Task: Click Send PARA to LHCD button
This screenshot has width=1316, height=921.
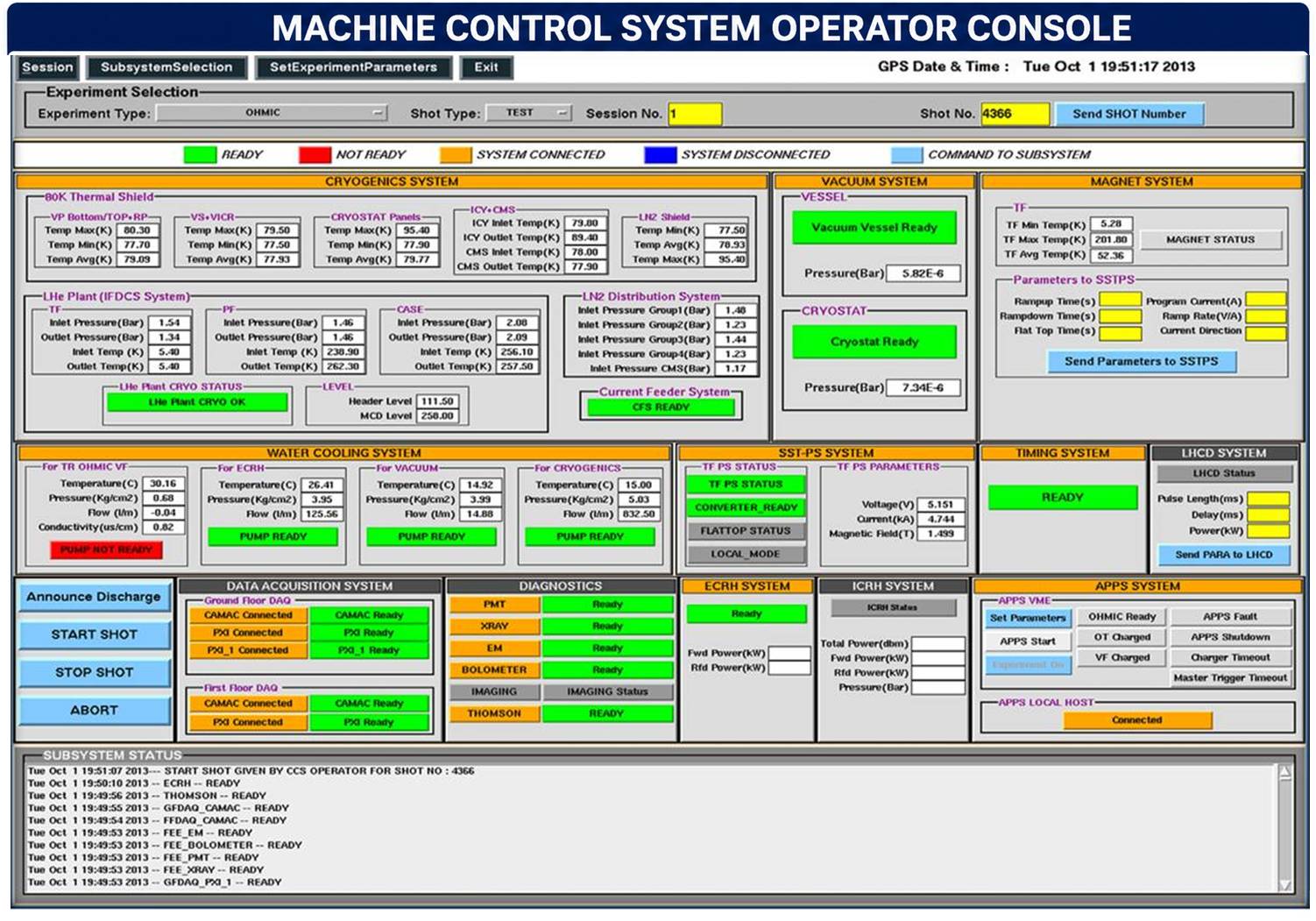Action: (x=1223, y=555)
